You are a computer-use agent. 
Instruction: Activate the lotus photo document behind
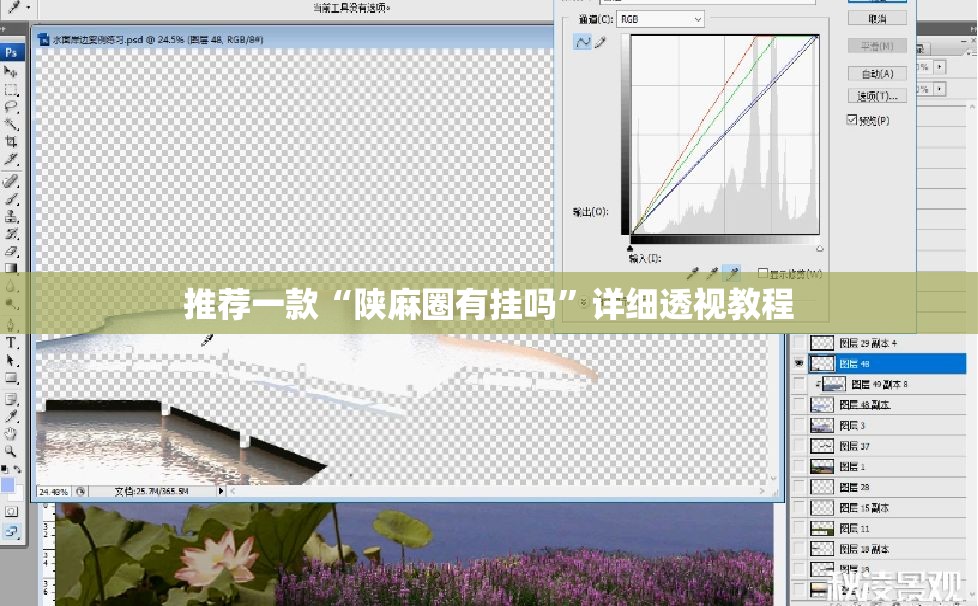coord(412,555)
